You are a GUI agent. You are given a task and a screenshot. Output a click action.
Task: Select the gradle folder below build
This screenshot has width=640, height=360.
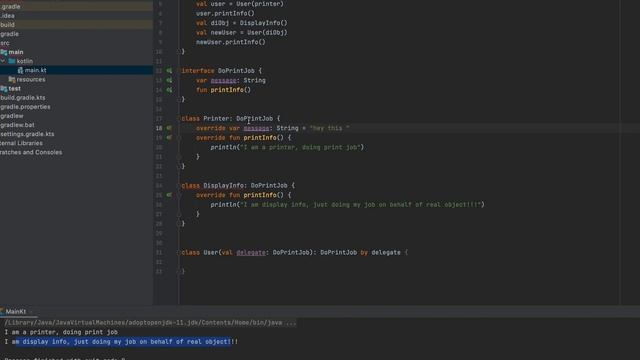coord(9,34)
